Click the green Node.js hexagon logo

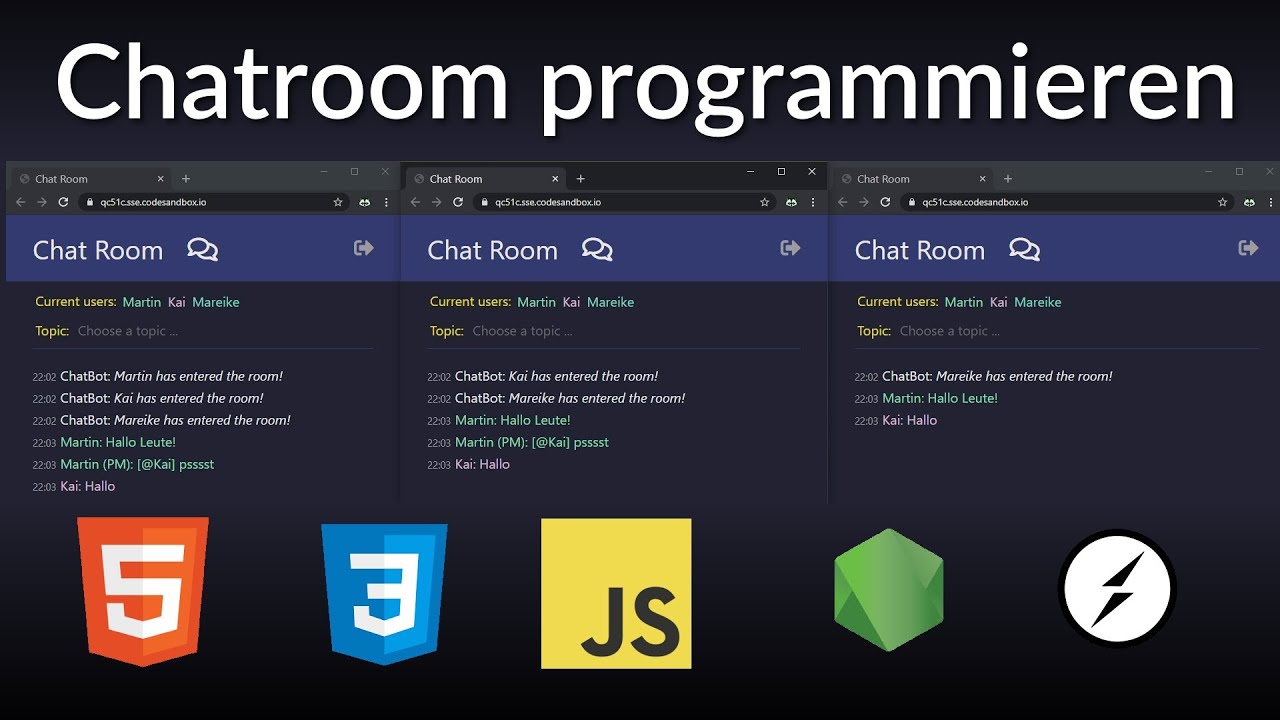coord(889,590)
